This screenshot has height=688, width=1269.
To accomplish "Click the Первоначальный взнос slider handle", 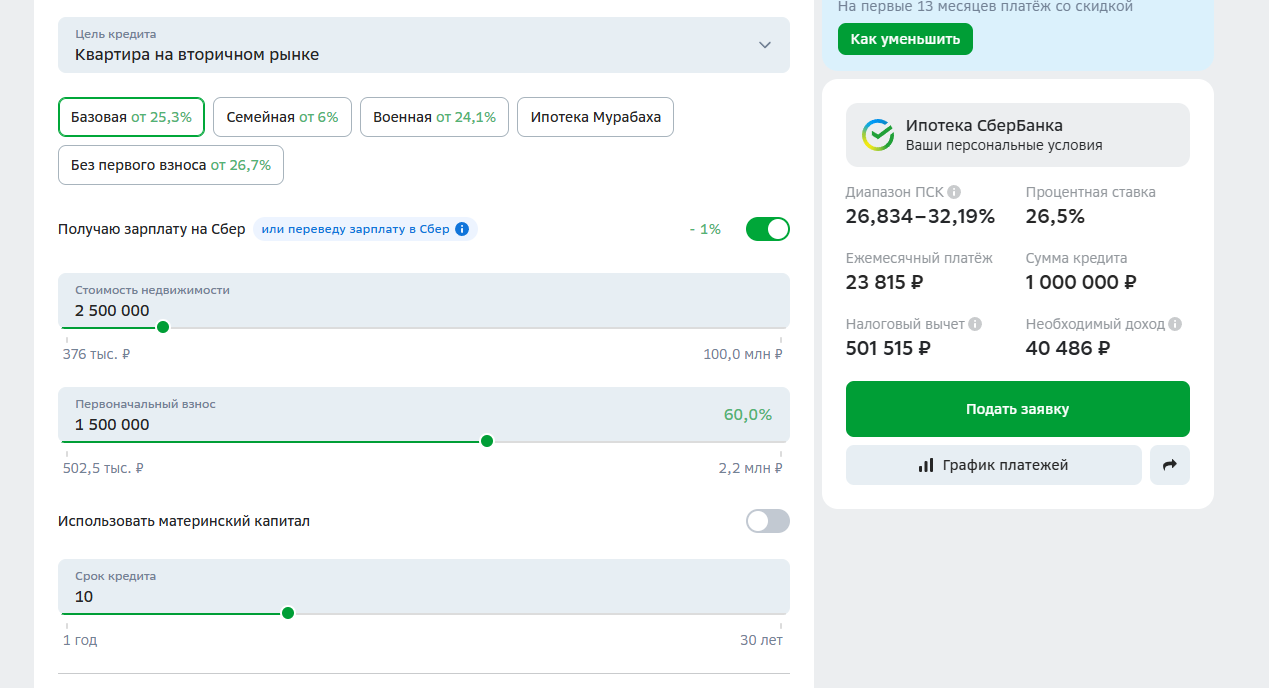I will coord(487,441).
